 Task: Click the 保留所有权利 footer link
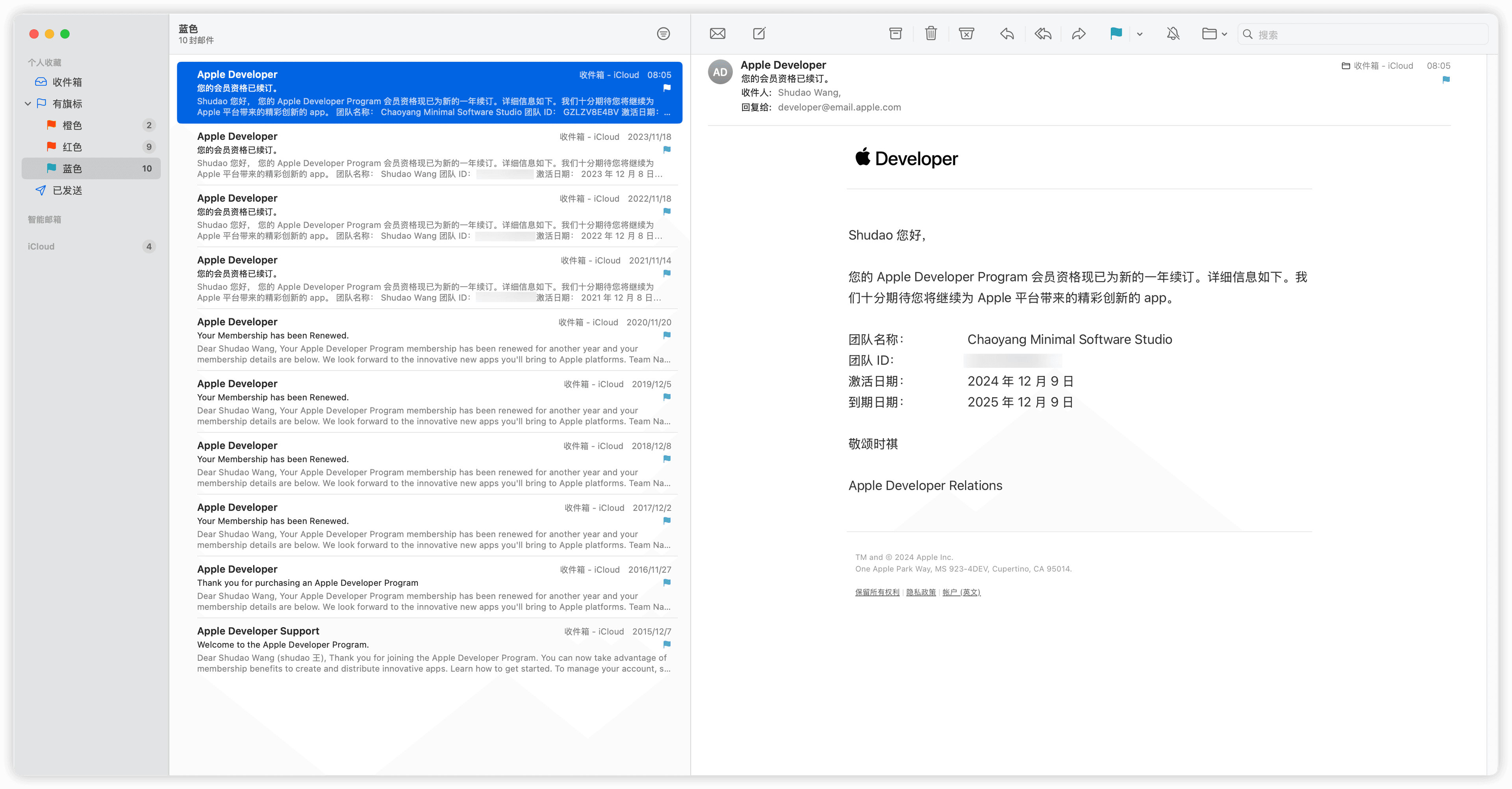coord(877,592)
